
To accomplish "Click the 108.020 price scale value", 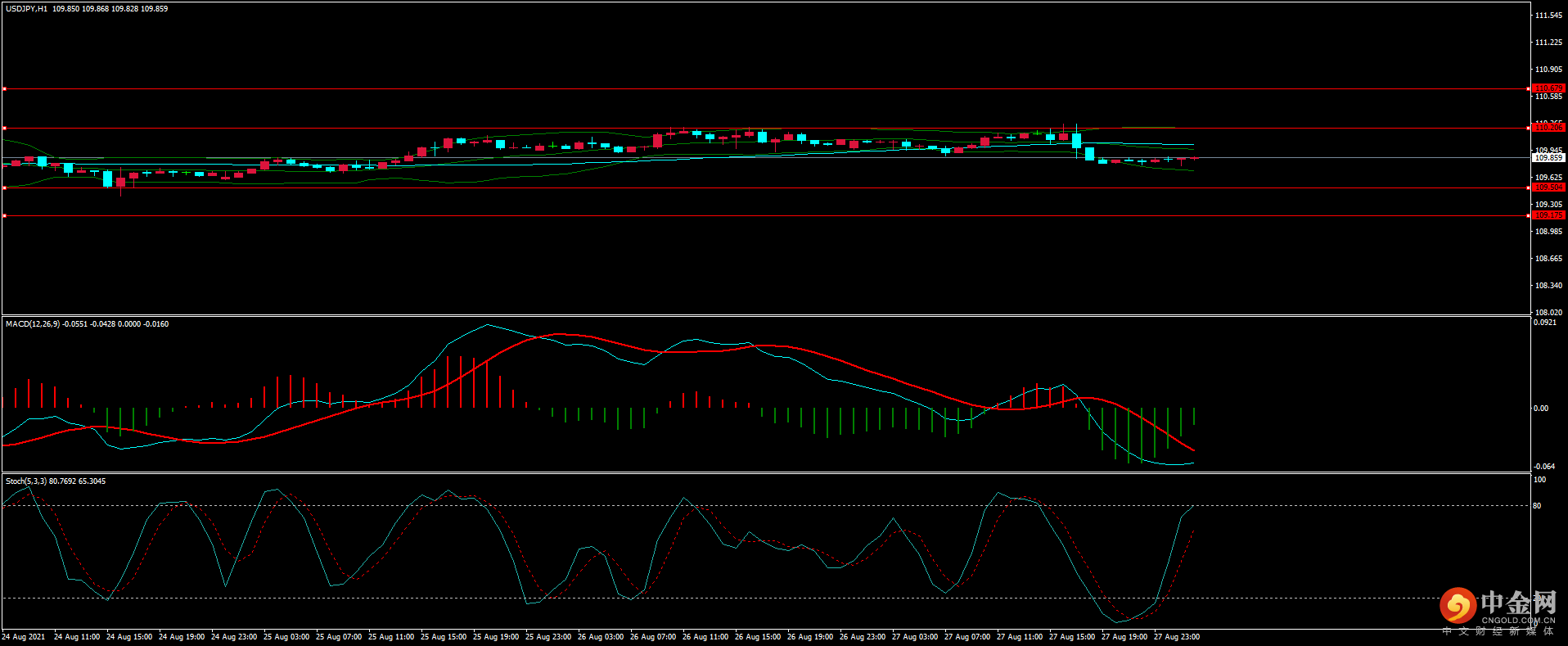I will [x=1549, y=313].
